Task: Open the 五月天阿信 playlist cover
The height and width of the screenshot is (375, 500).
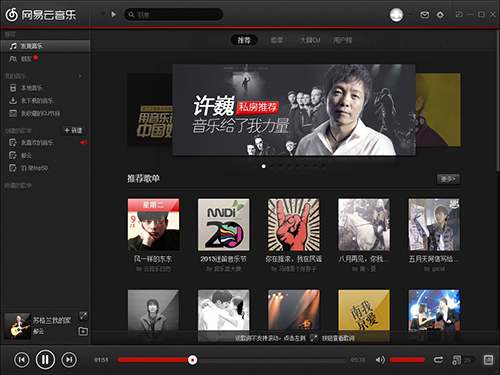Action: point(434,225)
